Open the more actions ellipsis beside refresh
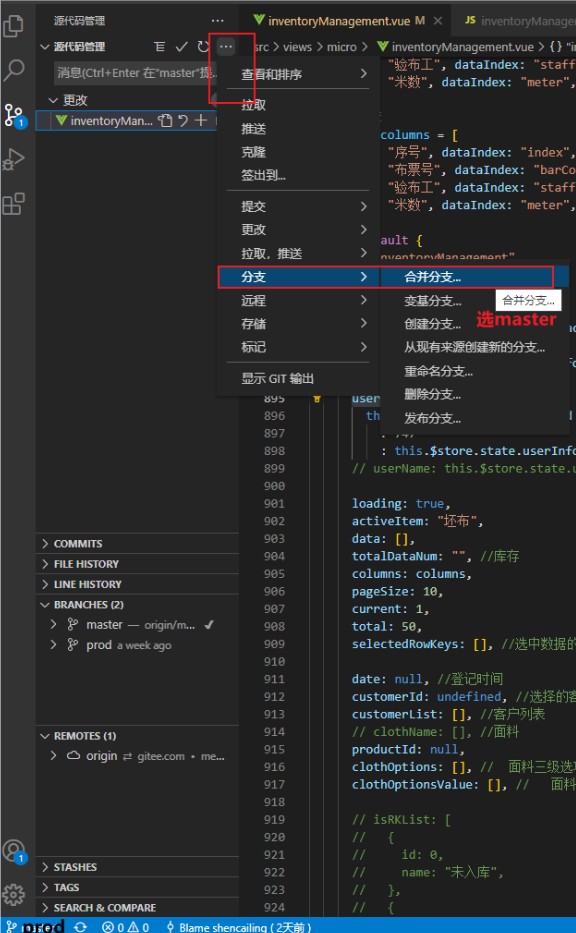576x933 pixels. coord(226,46)
